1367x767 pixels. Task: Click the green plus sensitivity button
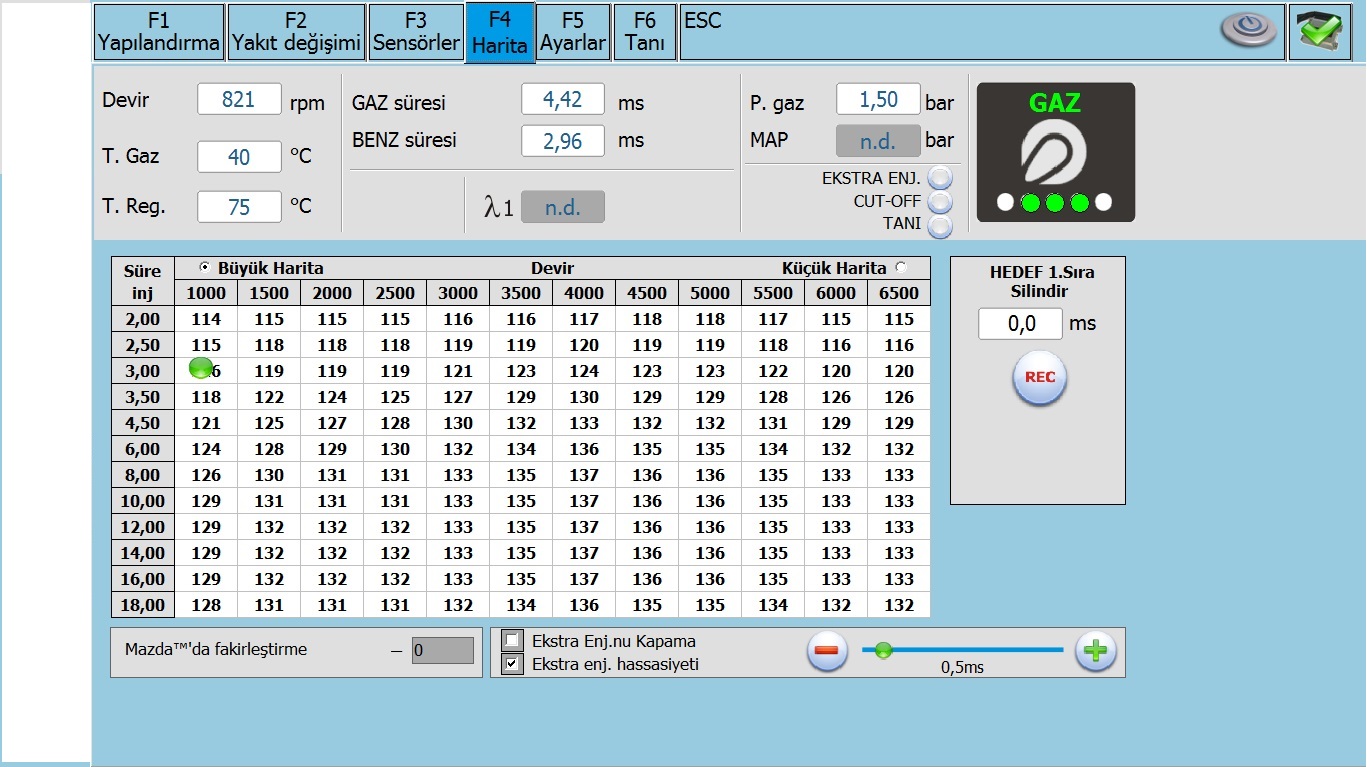(1095, 651)
